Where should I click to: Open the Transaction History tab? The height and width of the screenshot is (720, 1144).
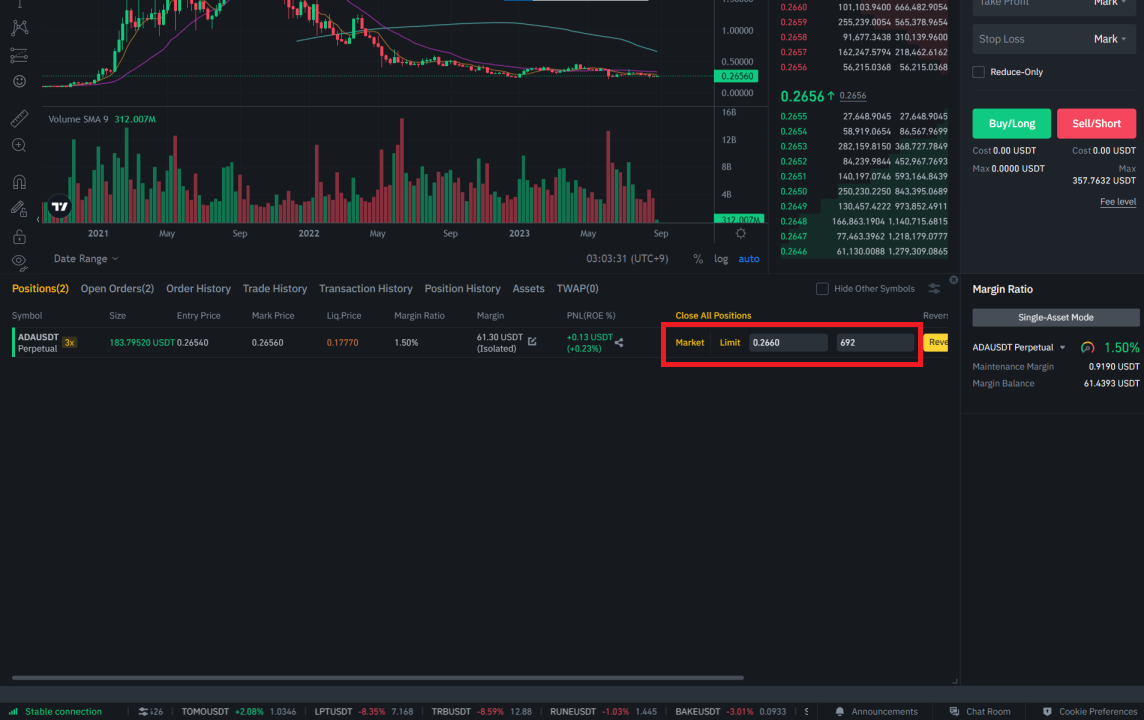(366, 288)
